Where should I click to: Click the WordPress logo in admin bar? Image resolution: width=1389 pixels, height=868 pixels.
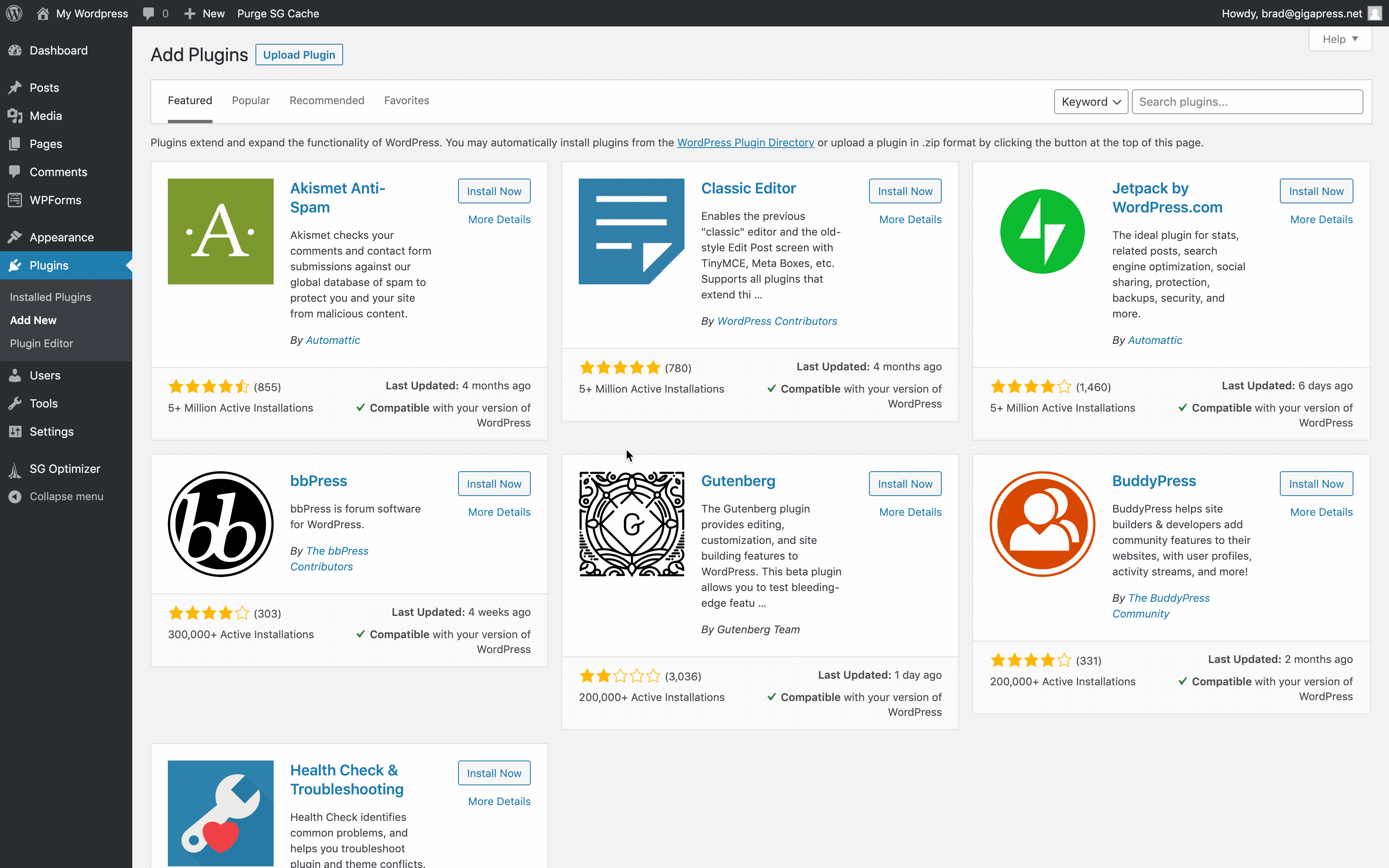pyautogui.click(x=14, y=13)
